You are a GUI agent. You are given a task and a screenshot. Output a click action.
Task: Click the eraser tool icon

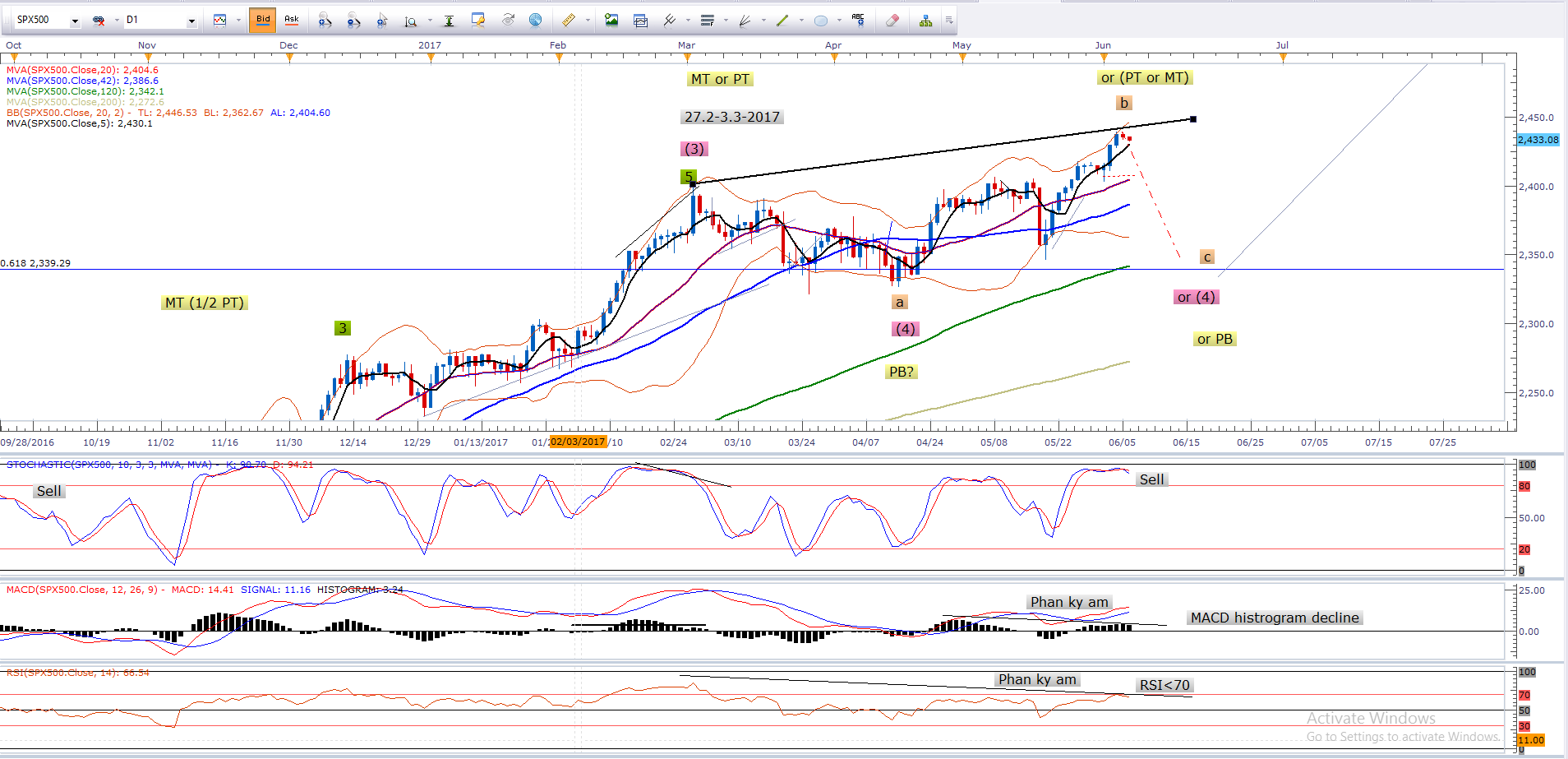892,21
